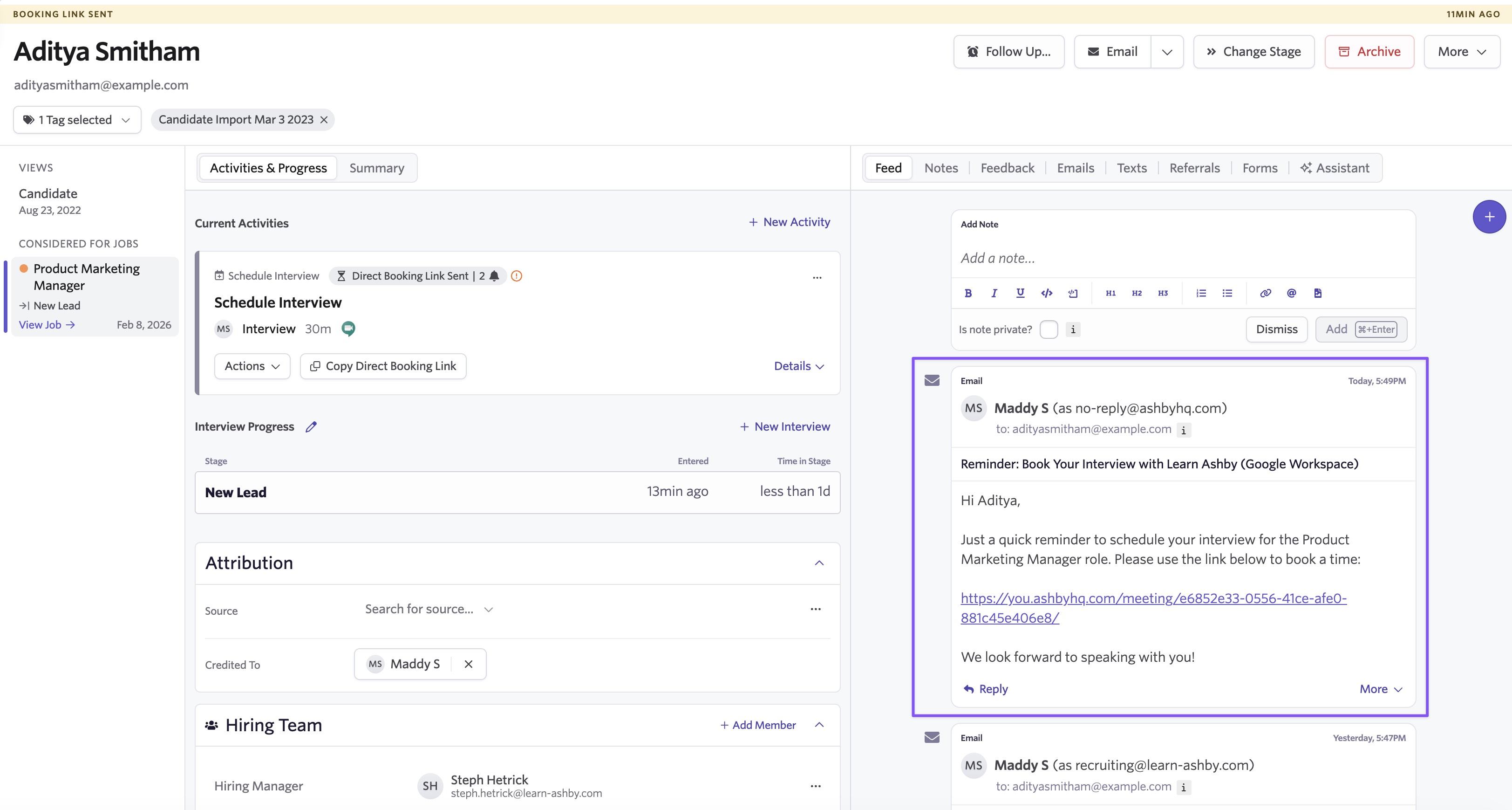
Task: Click the underline formatting icon
Action: (1020, 293)
